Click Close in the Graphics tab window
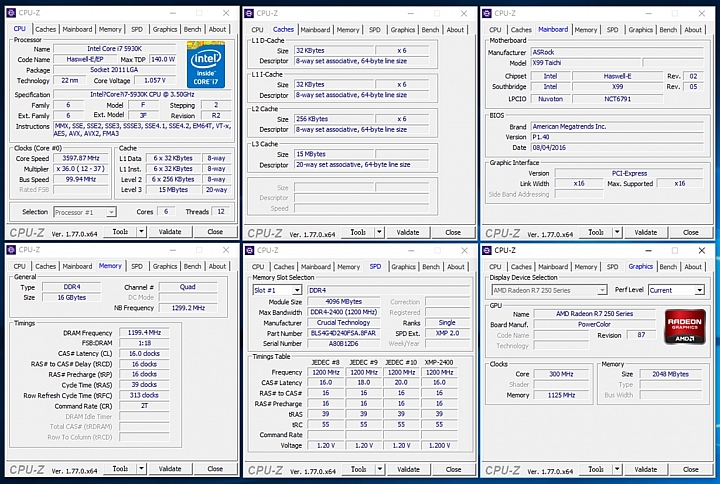Image resolution: width=720 pixels, height=484 pixels. (691, 469)
